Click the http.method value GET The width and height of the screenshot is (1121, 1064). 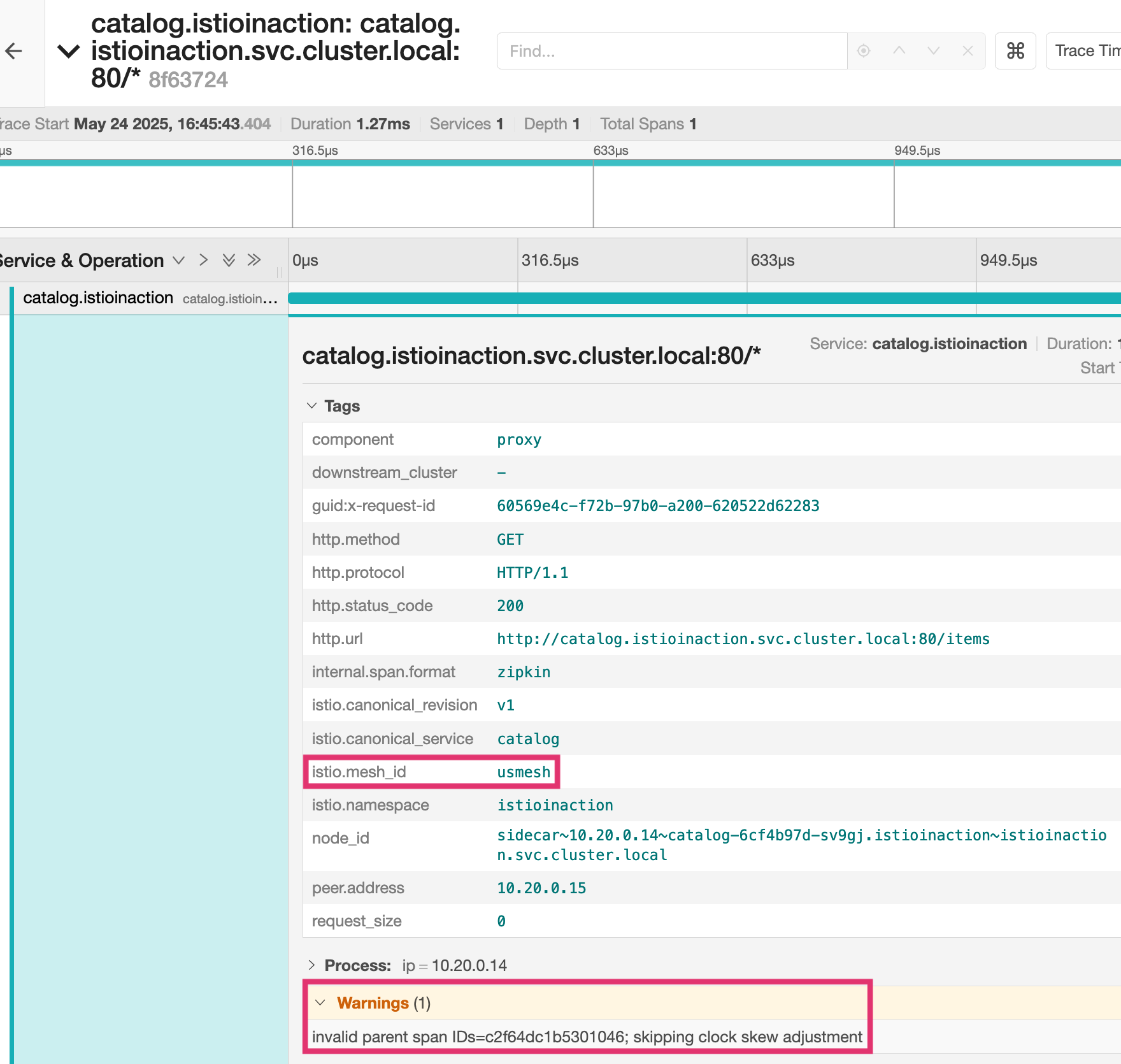510,540
